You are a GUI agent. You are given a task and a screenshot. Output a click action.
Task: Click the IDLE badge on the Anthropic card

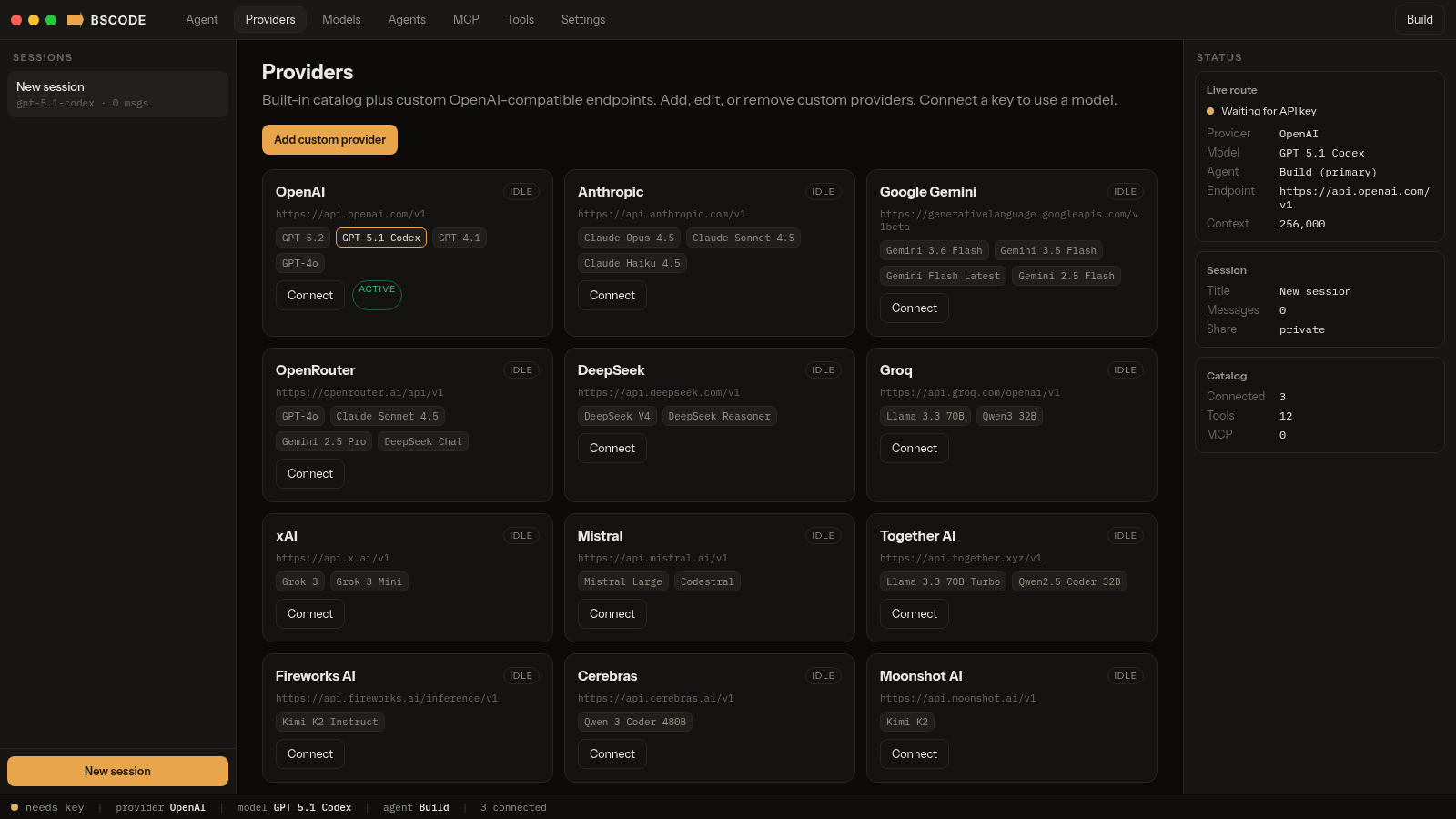(824, 192)
